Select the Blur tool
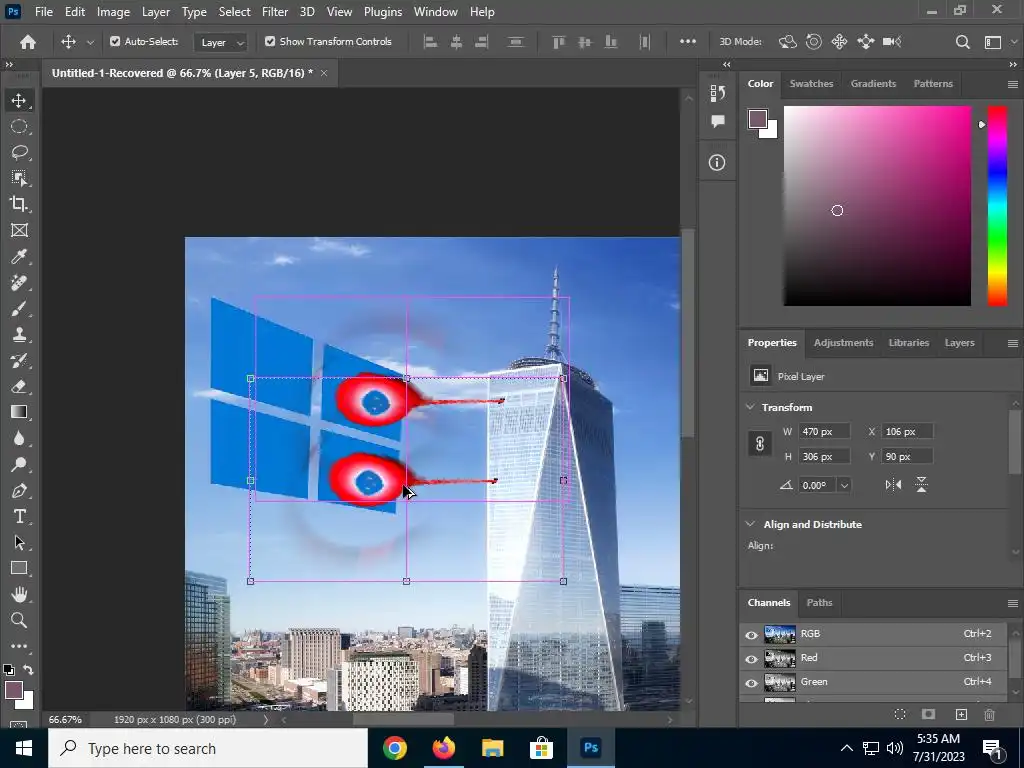1024x768 pixels. (19, 438)
